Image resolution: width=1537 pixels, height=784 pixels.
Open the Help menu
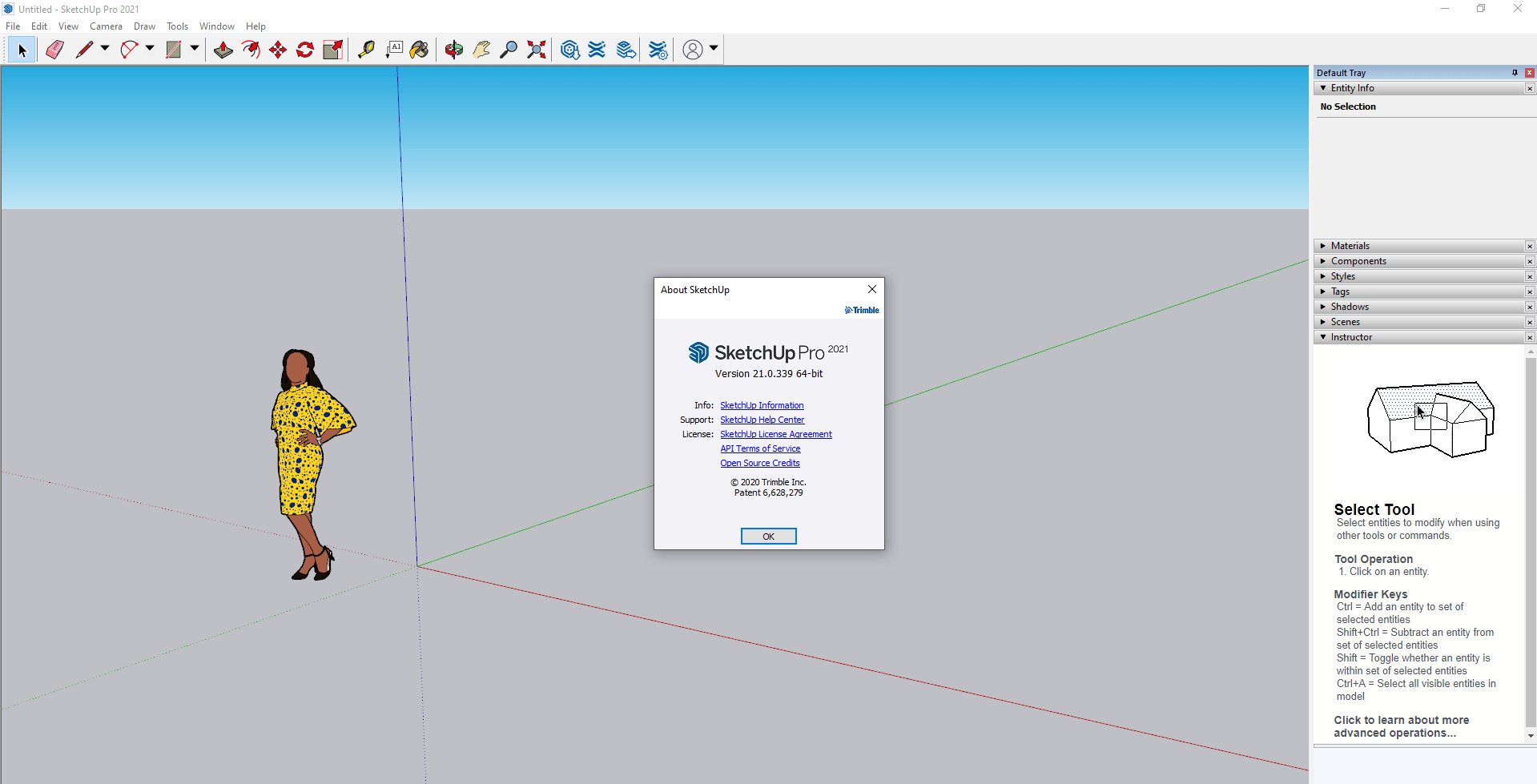pos(255,26)
